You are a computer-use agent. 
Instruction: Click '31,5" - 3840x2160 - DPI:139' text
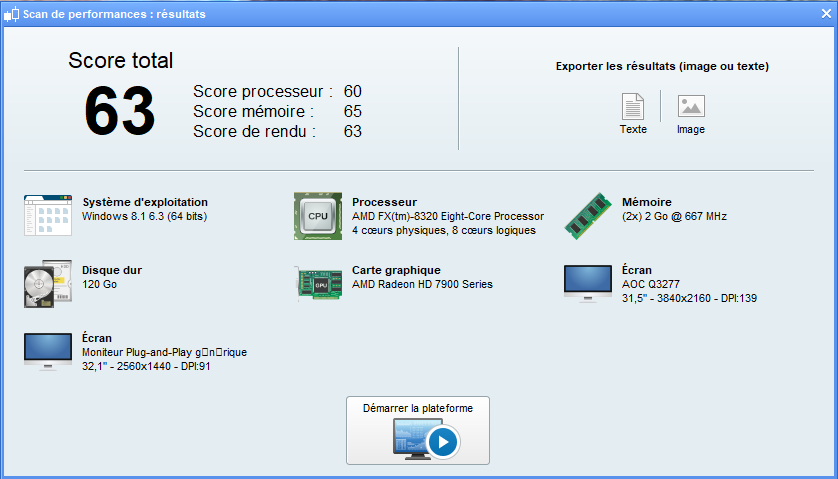(x=689, y=298)
